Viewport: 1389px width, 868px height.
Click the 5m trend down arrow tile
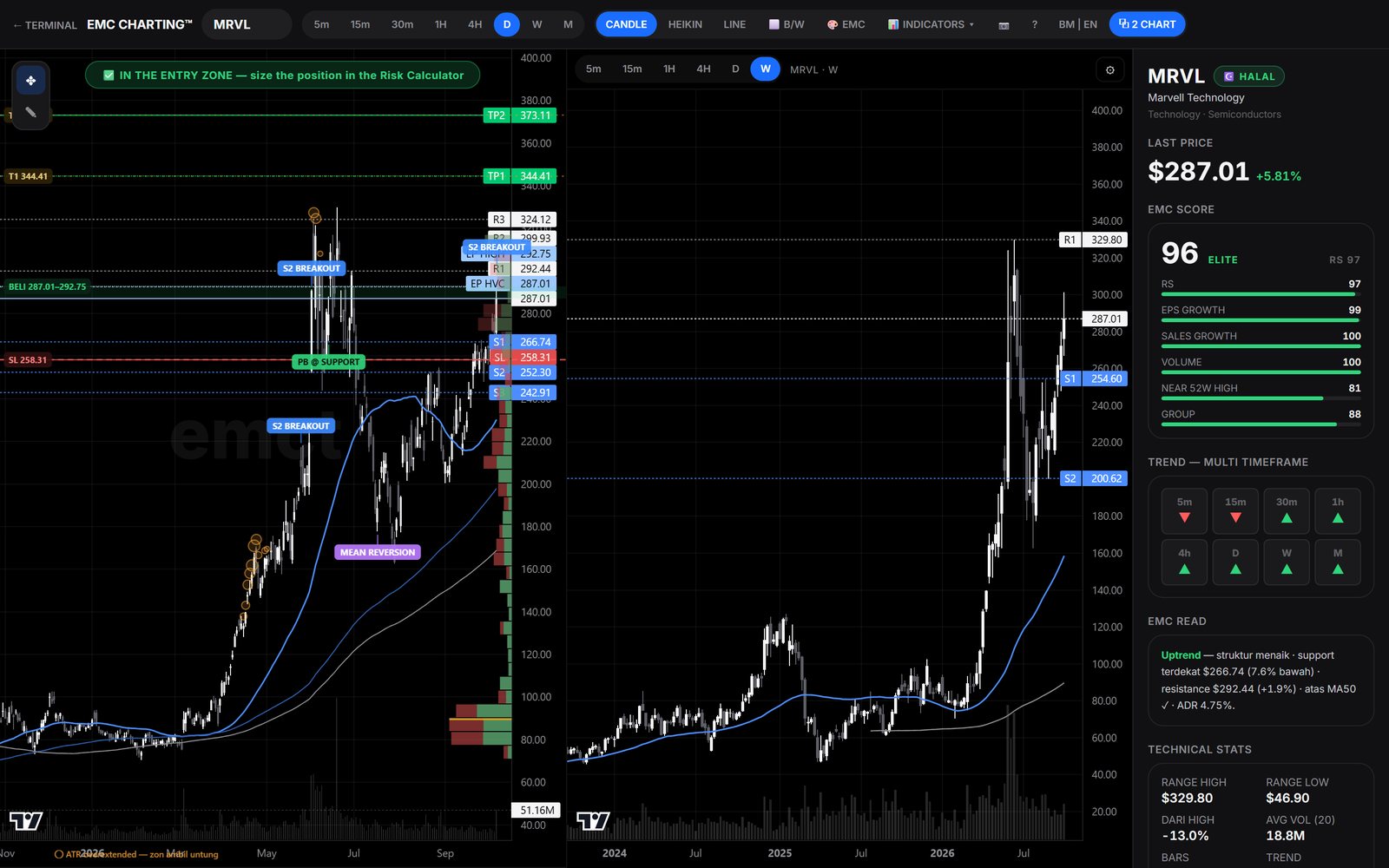coord(1184,510)
